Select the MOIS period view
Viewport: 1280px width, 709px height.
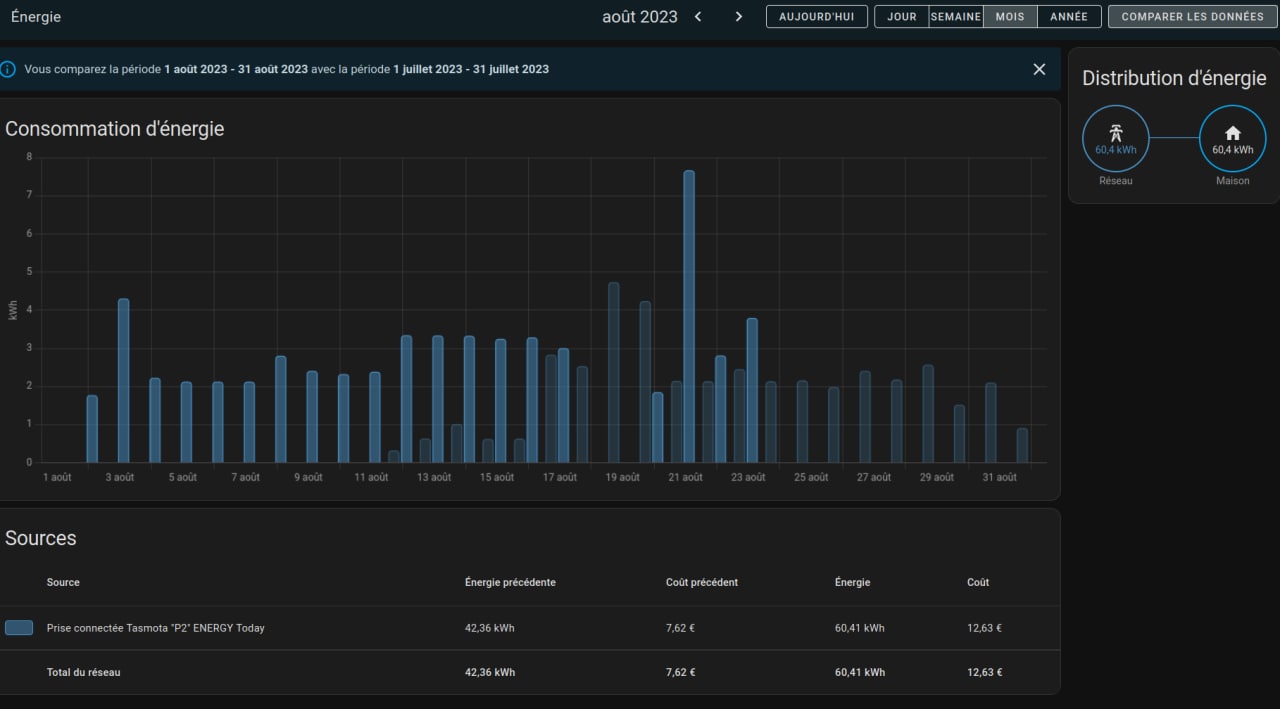point(1010,17)
